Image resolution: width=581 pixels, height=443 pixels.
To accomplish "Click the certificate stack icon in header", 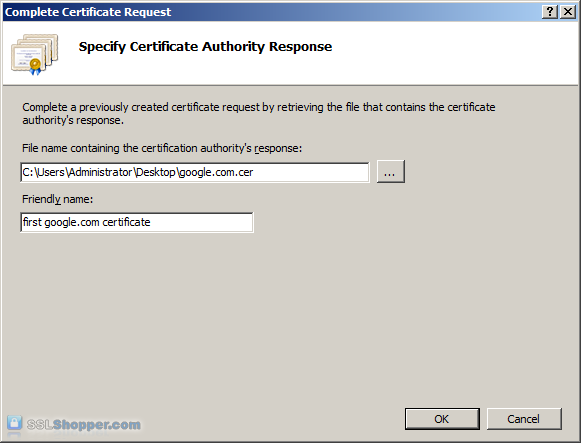I will tap(34, 54).
